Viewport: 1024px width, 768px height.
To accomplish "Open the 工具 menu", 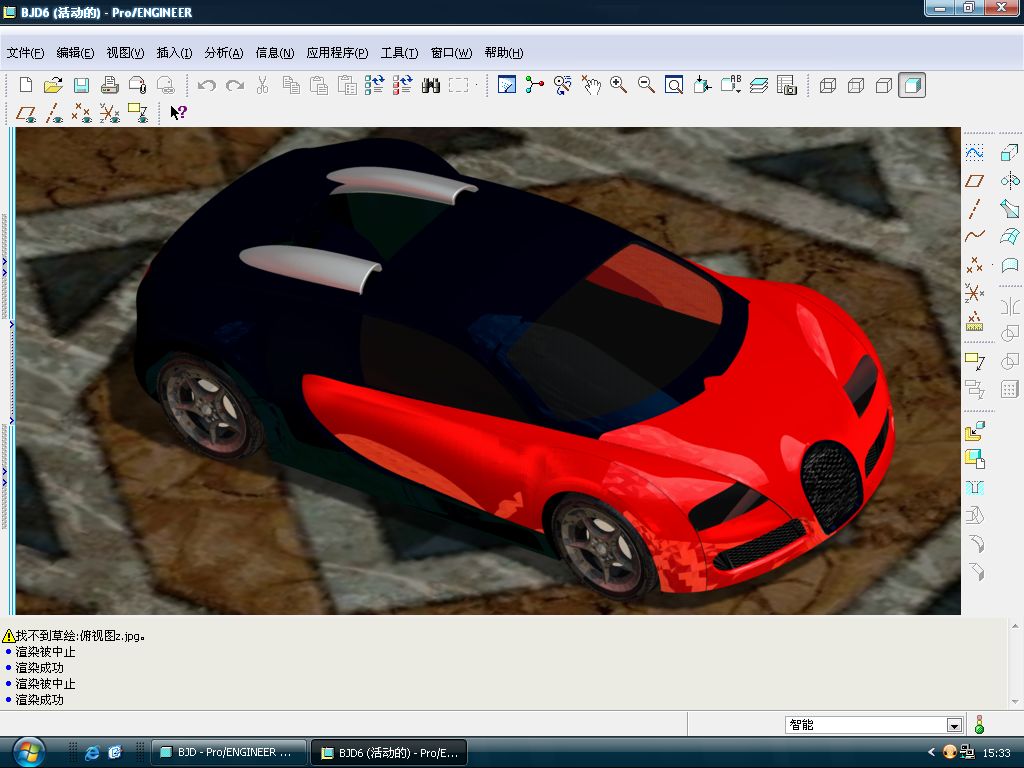I will 399,53.
